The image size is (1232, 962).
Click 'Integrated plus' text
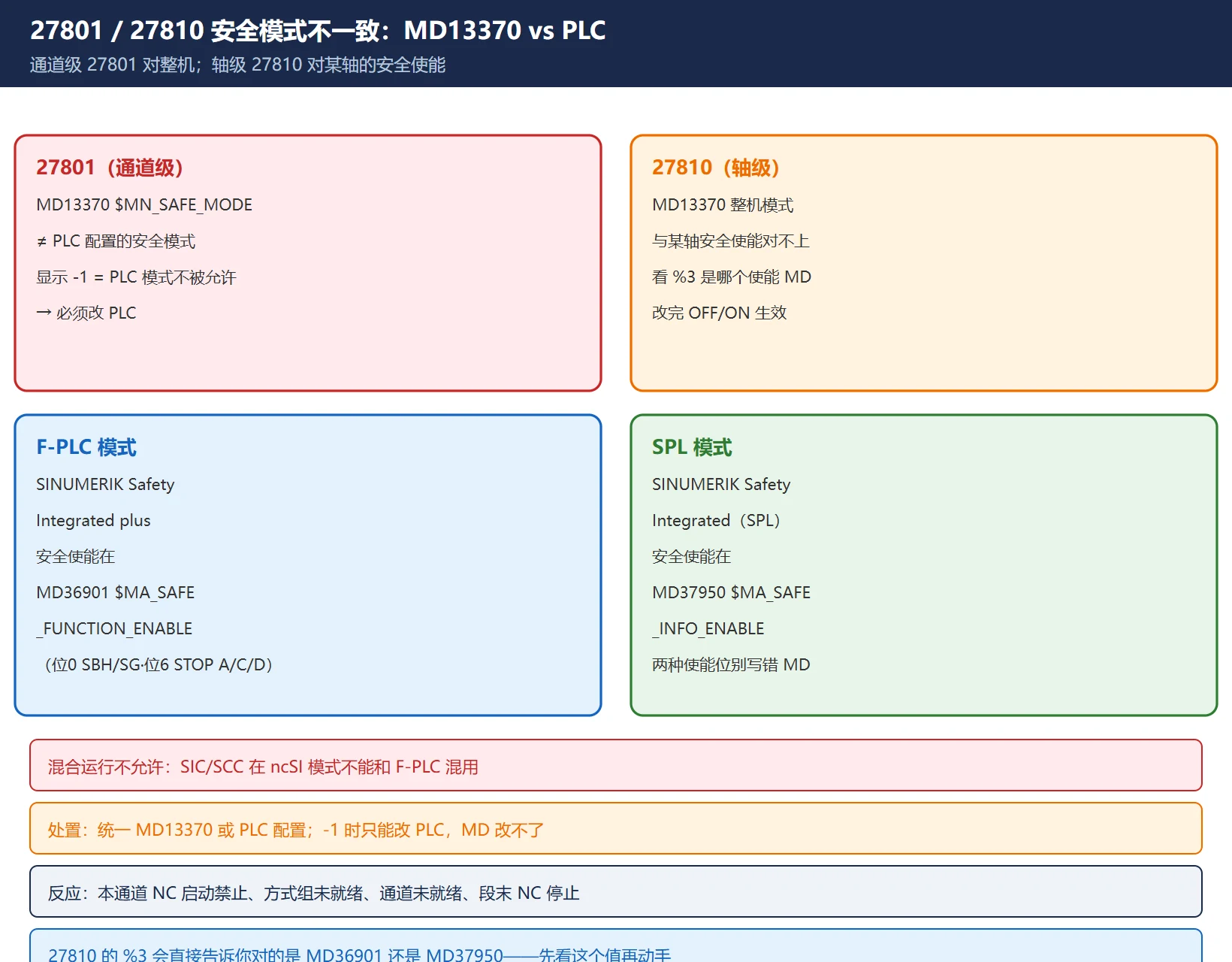pyautogui.click(x=93, y=520)
